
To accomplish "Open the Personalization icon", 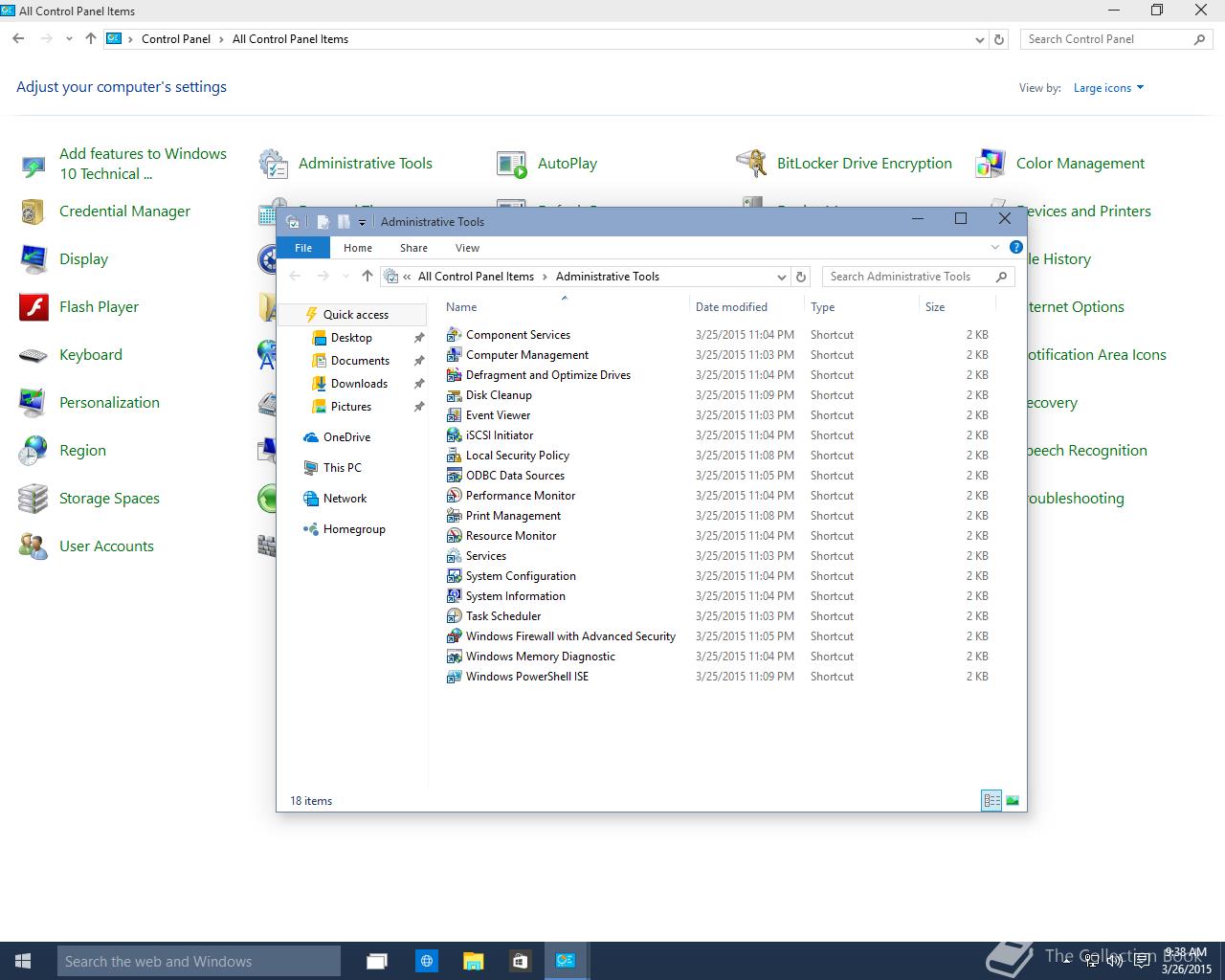I will (33, 403).
